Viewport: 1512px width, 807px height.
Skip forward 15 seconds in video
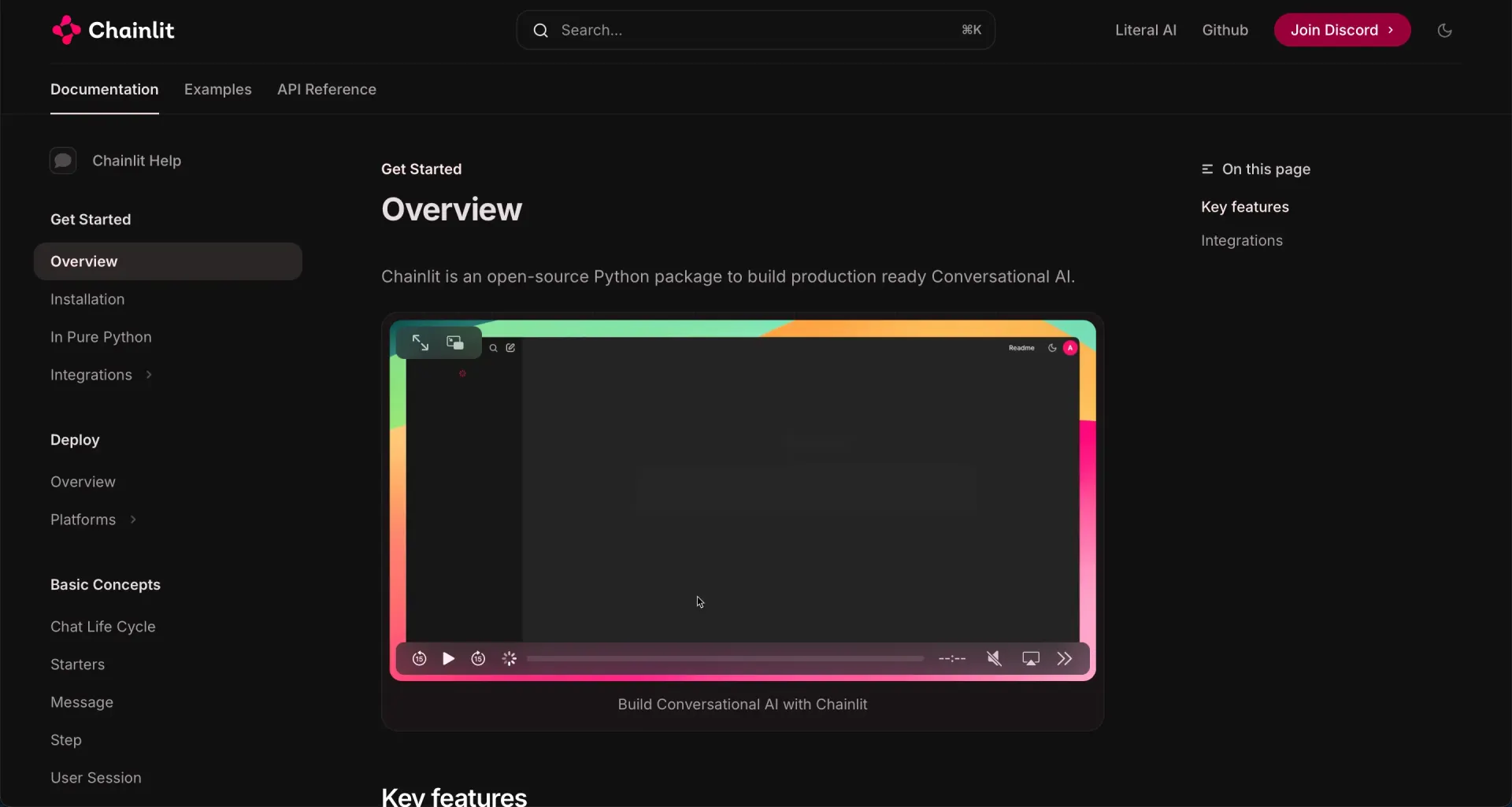pos(478,658)
